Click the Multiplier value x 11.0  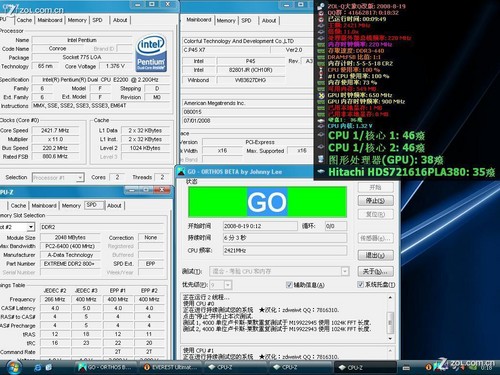[x=55, y=139]
